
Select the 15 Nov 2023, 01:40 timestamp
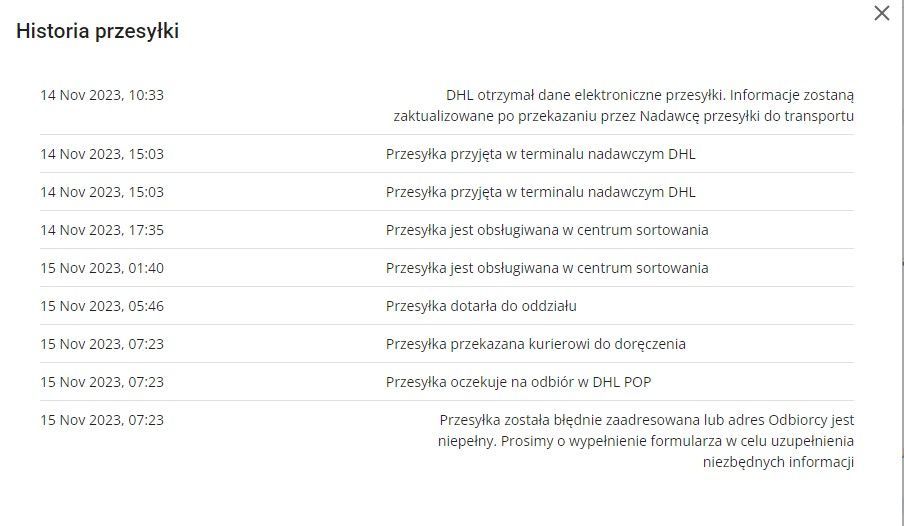pos(102,268)
